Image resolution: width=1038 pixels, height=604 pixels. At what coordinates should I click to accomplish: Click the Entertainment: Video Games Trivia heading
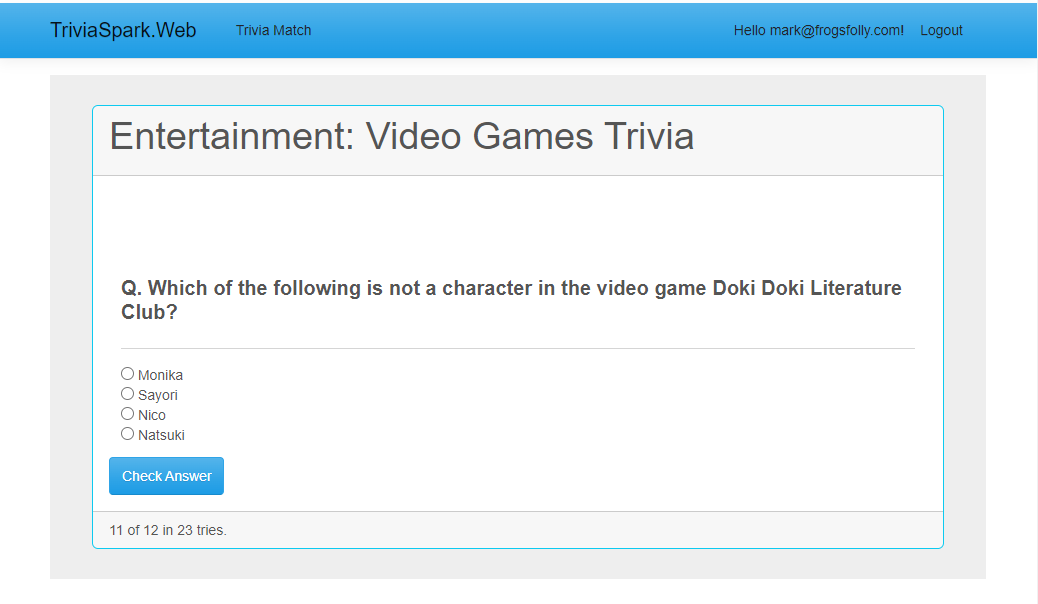point(401,136)
